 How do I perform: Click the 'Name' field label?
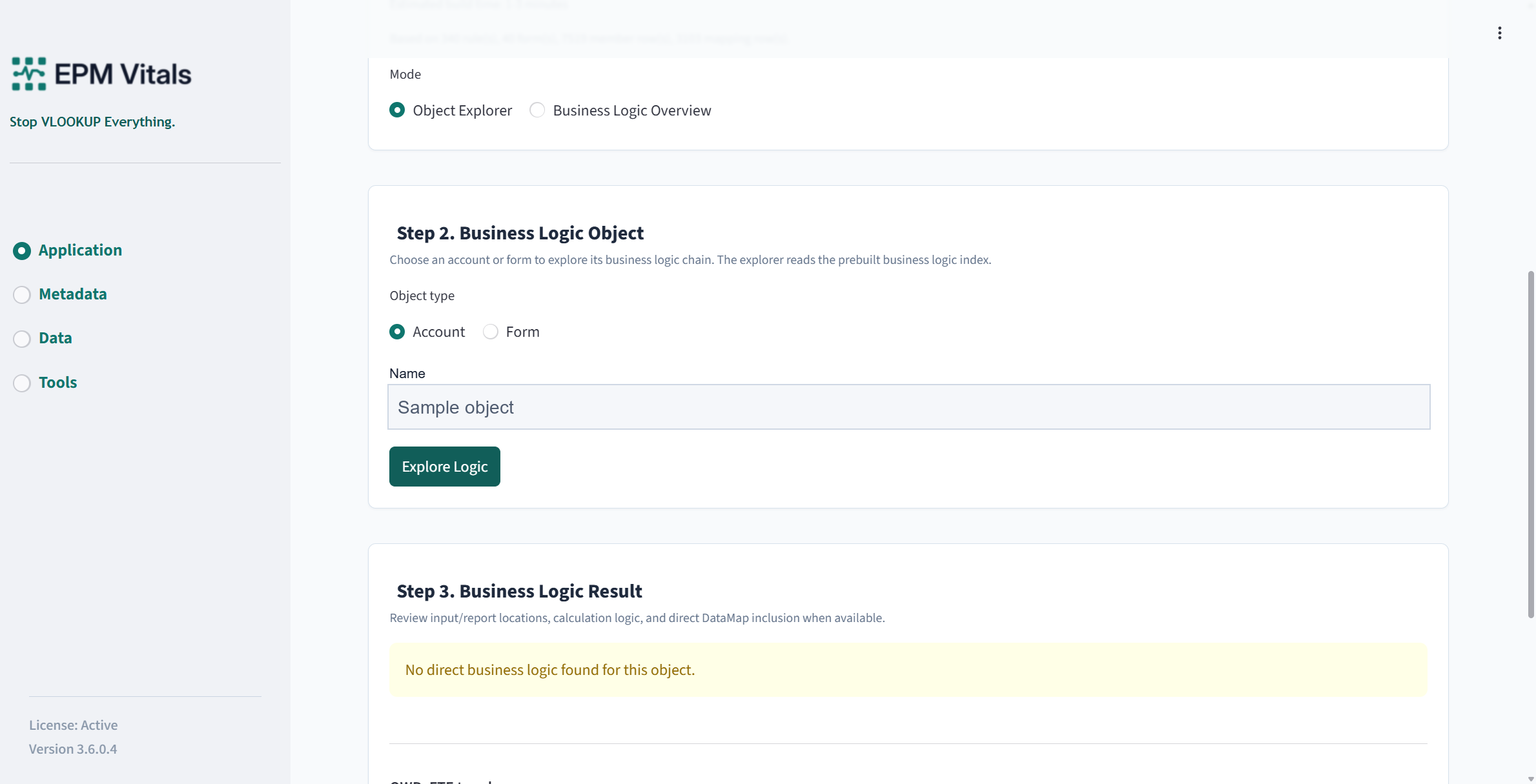[407, 374]
